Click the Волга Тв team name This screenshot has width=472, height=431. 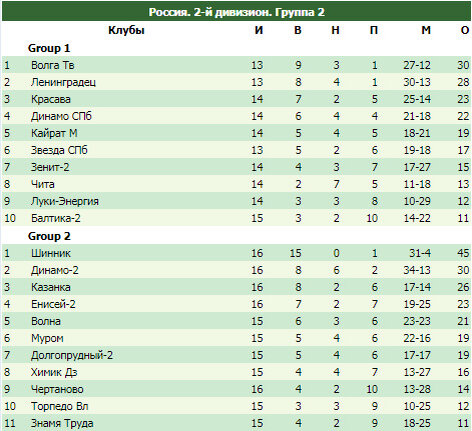[52, 65]
